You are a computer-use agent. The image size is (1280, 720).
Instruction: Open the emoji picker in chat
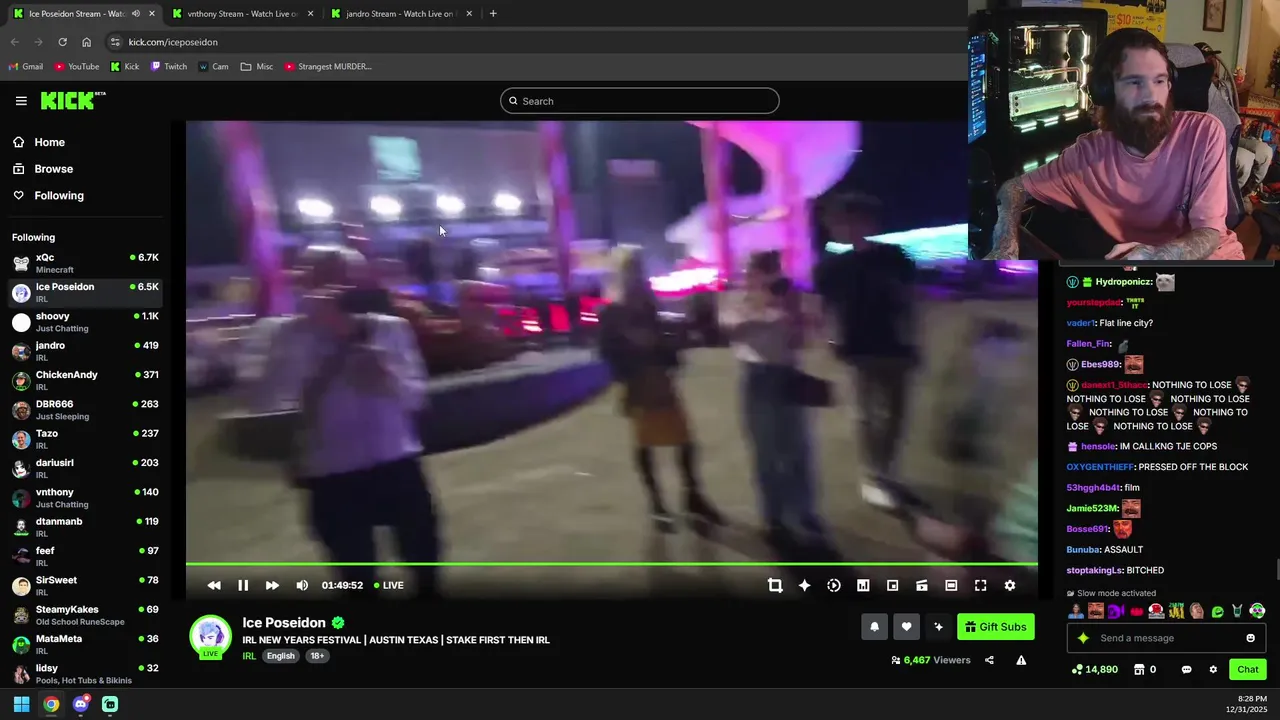click(x=1250, y=638)
